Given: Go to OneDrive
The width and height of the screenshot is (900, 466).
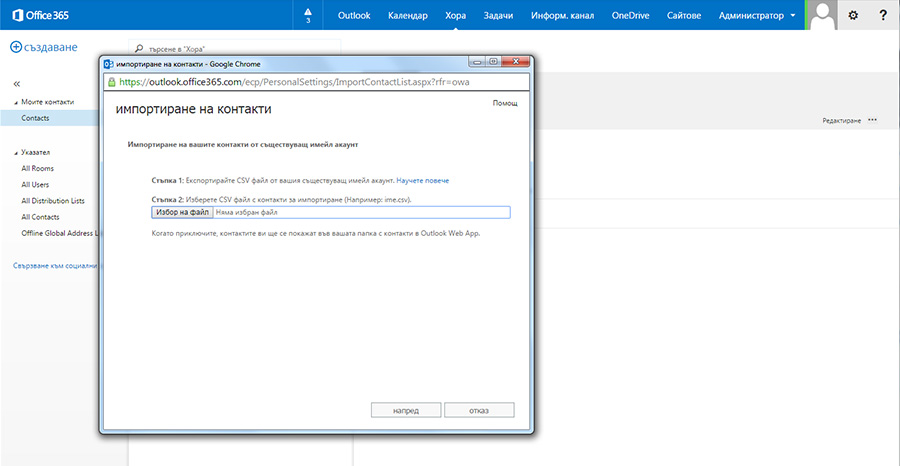Looking at the screenshot, I should (631, 15).
